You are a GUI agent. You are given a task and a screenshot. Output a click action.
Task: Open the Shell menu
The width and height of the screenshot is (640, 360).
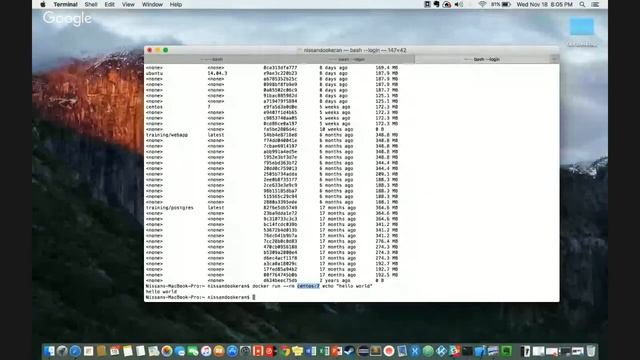pos(91,4)
